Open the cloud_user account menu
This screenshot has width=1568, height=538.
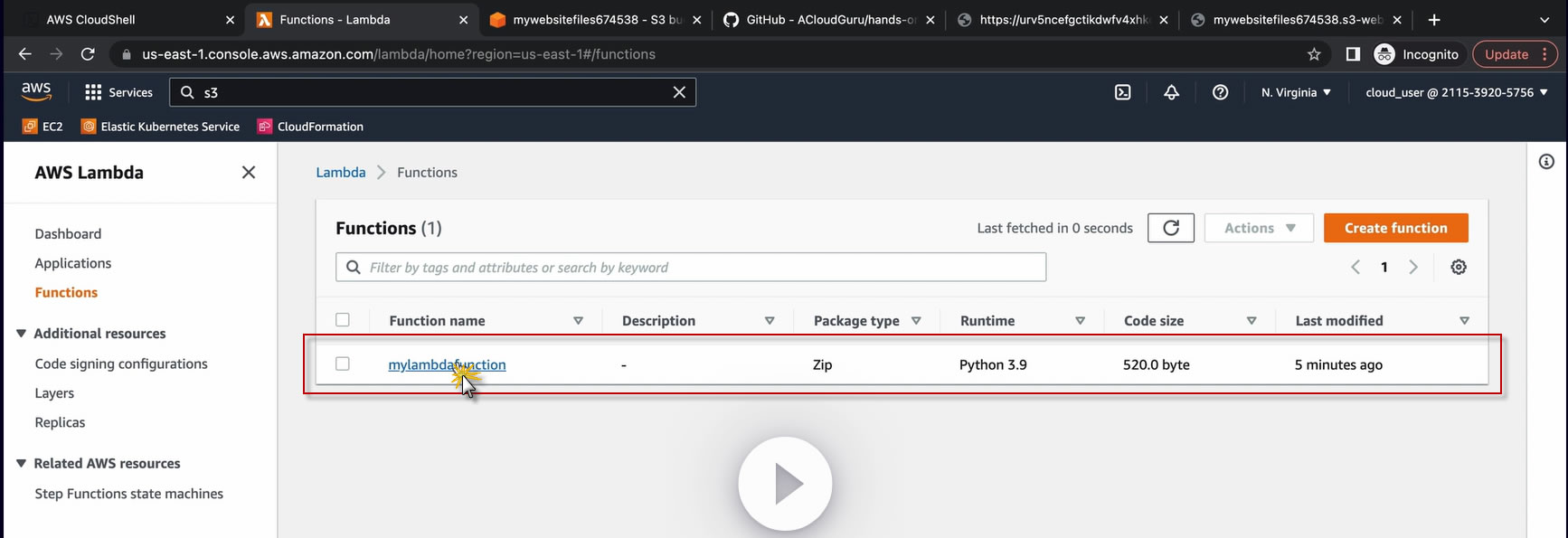click(x=1457, y=92)
